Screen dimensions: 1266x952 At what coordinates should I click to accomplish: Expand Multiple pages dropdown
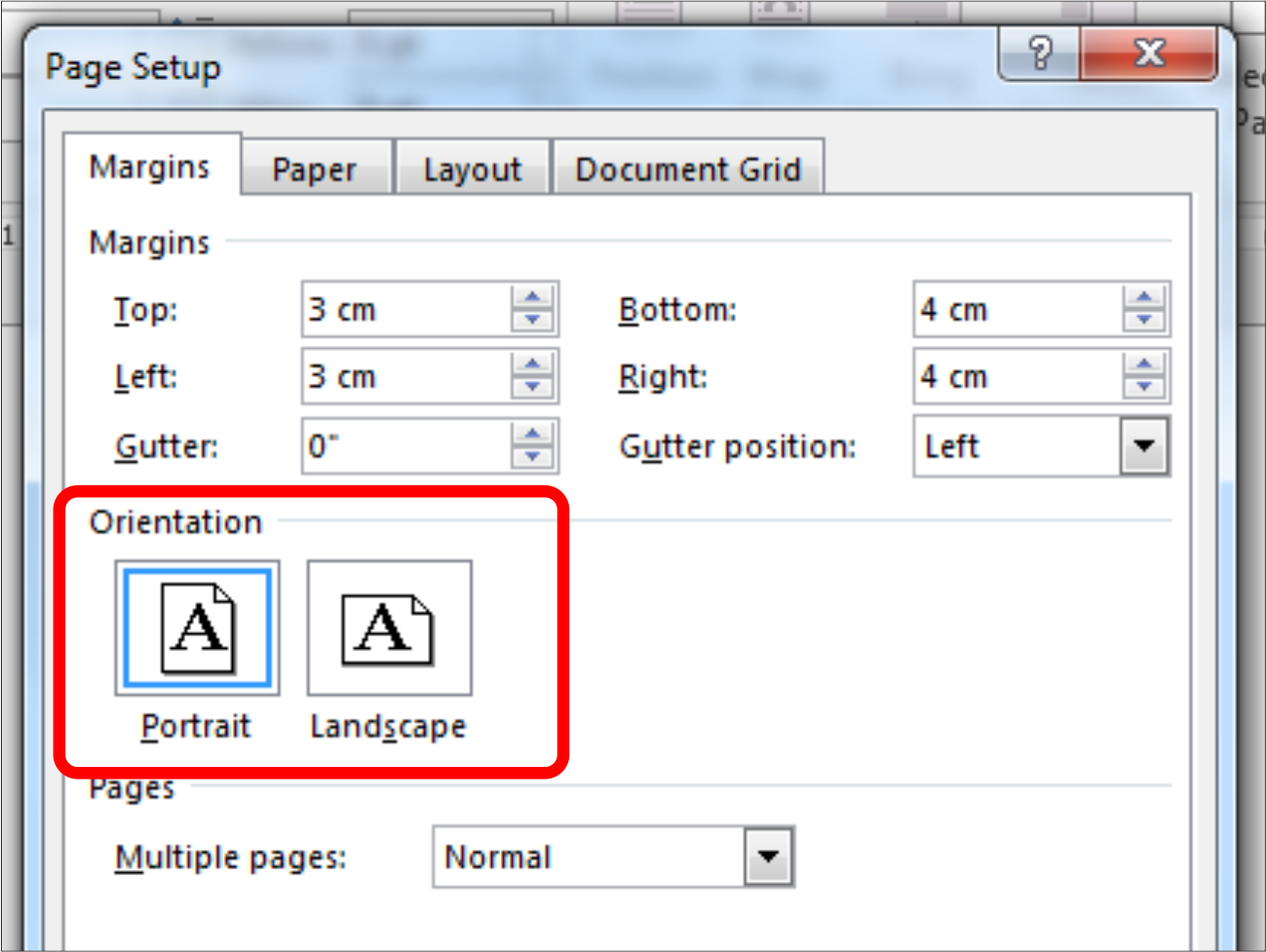click(769, 857)
